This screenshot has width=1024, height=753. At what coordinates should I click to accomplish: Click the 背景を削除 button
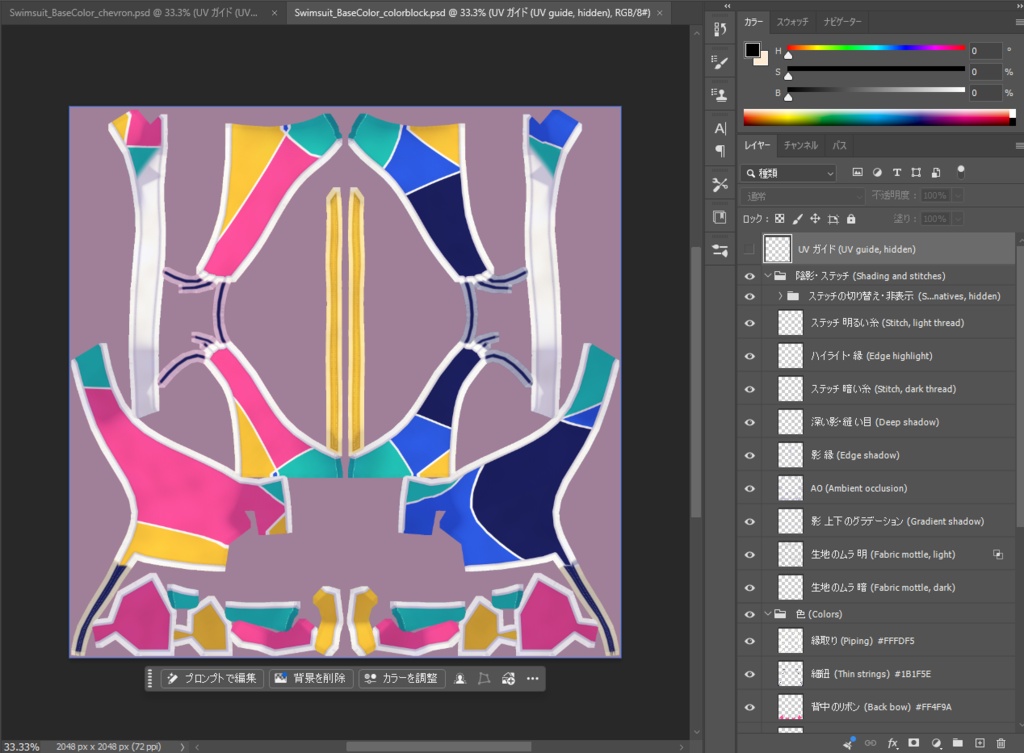click(310, 679)
